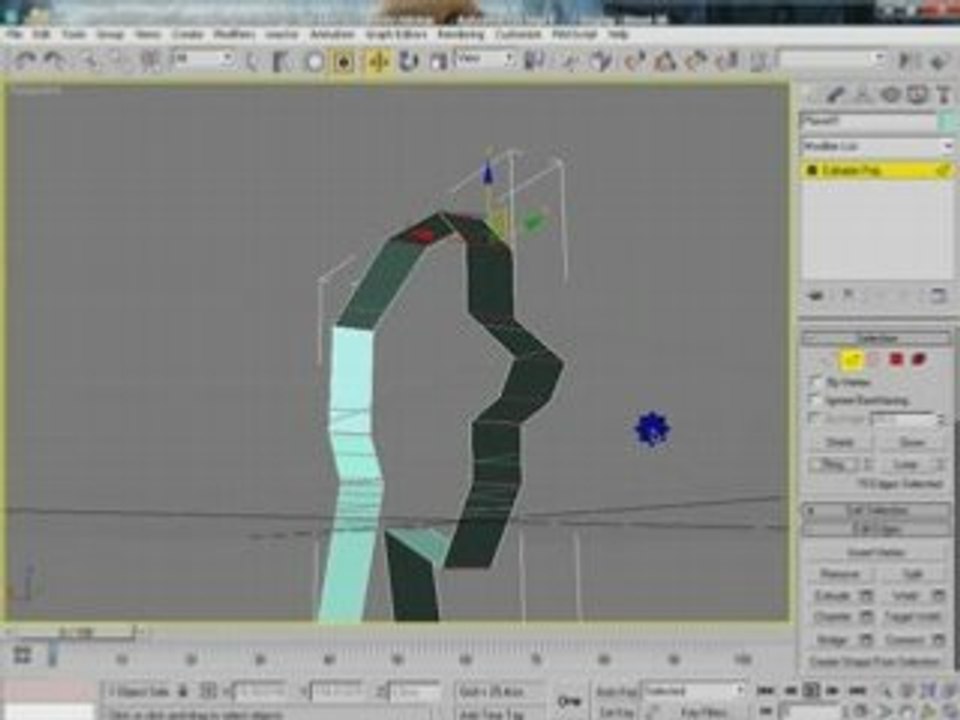Click the Align tool at the toolbar's end

(938, 61)
